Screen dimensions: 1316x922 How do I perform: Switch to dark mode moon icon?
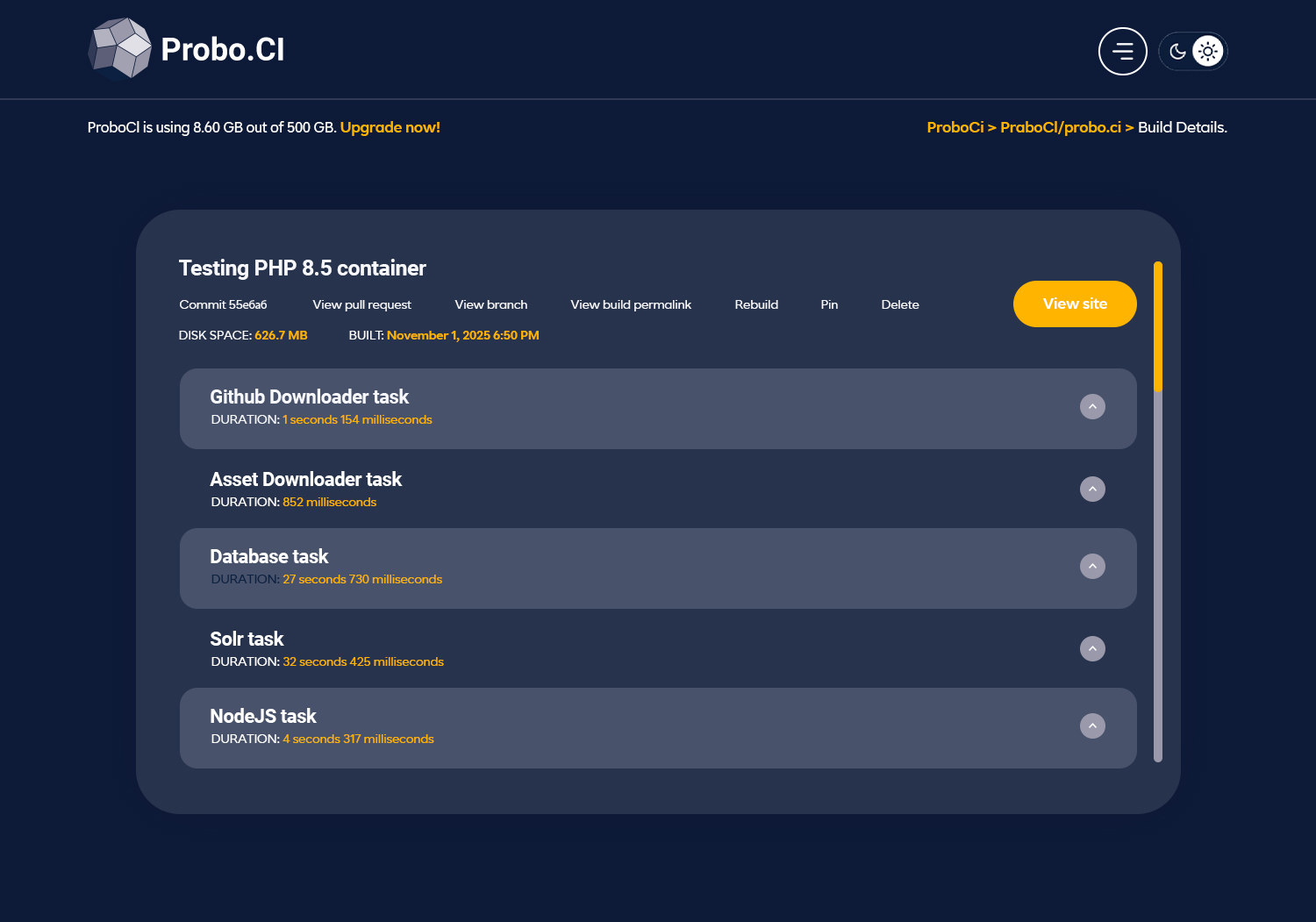[x=1177, y=52]
